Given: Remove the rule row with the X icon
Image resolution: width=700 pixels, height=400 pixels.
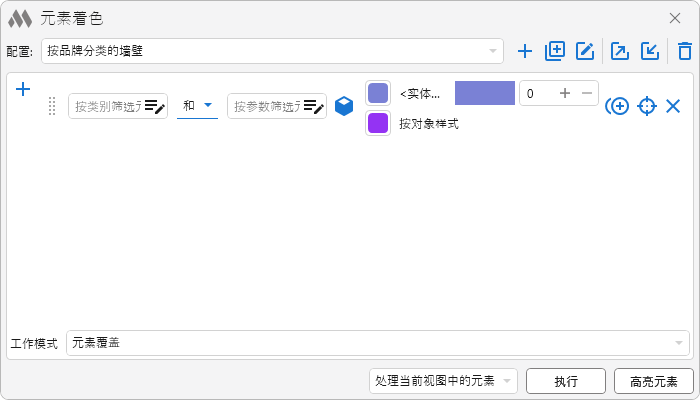Looking at the screenshot, I should coord(673,106).
